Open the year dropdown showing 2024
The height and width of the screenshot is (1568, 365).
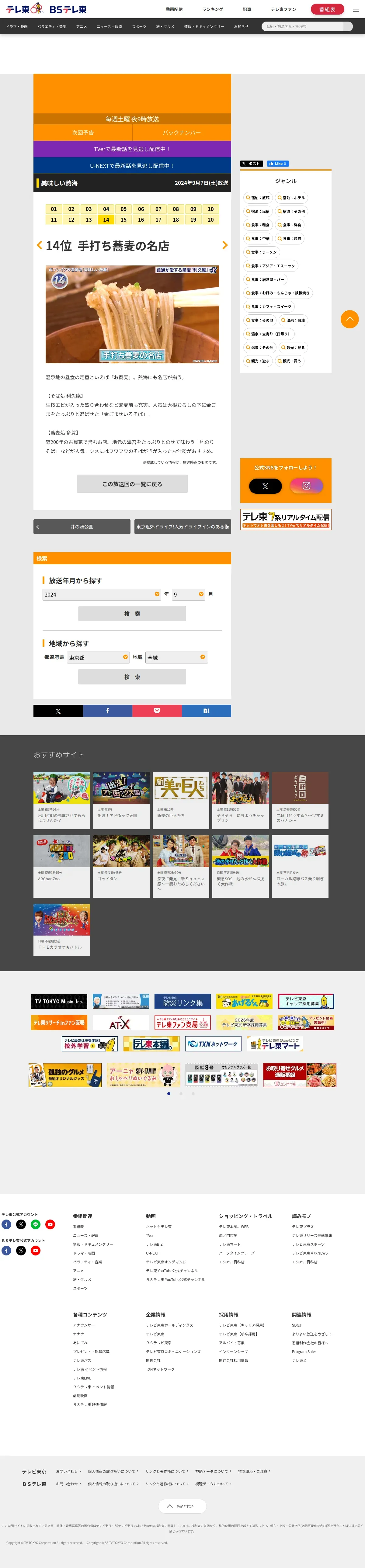102,594
